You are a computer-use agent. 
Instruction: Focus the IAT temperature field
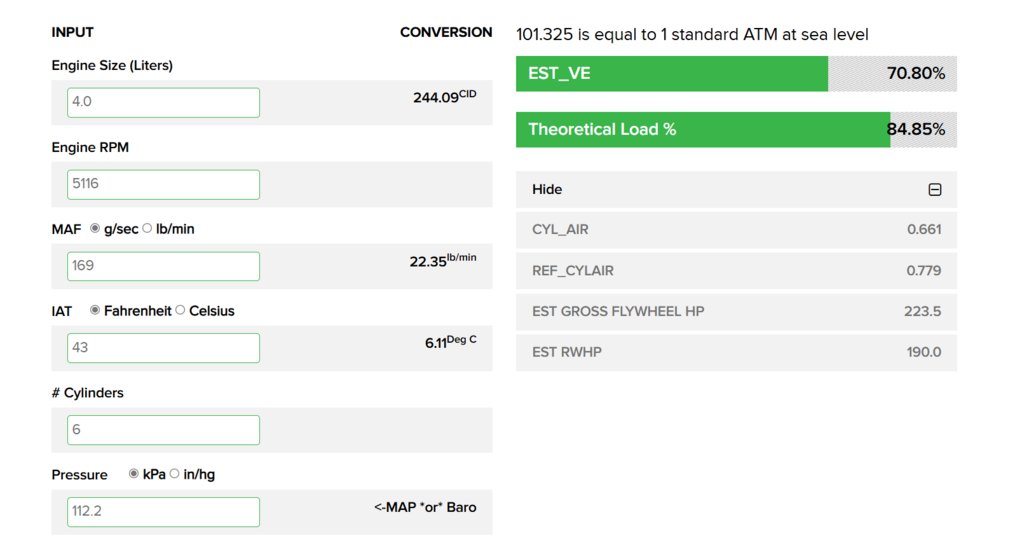[x=163, y=348]
